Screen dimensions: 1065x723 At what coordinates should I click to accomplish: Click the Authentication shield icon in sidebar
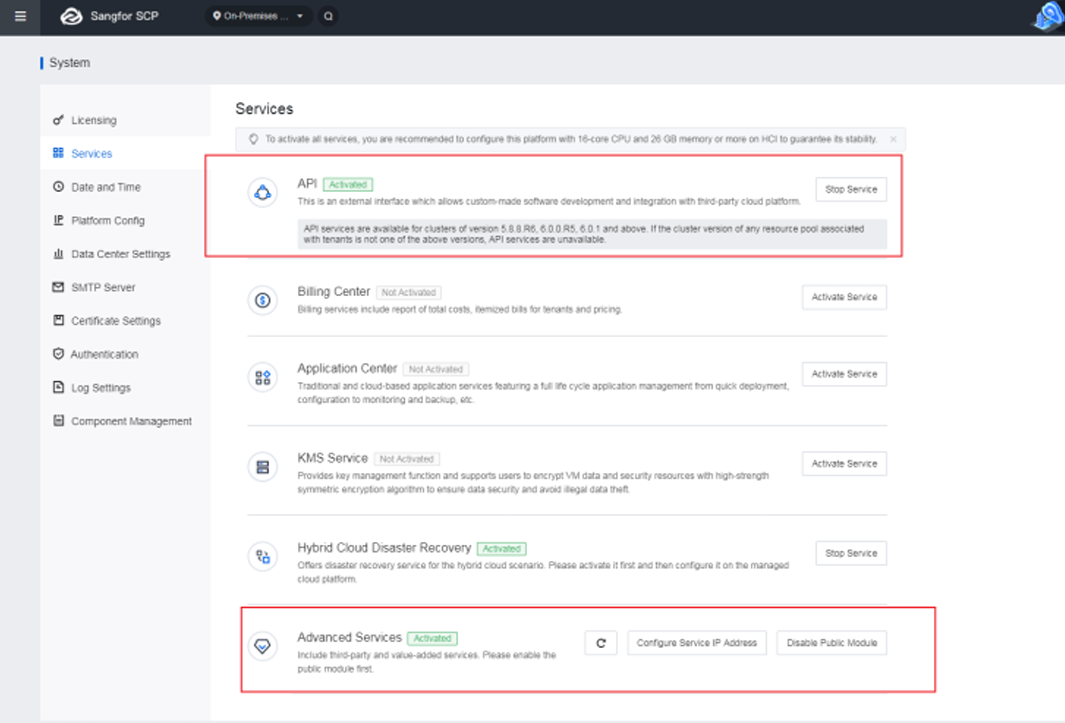tap(58, 354)
